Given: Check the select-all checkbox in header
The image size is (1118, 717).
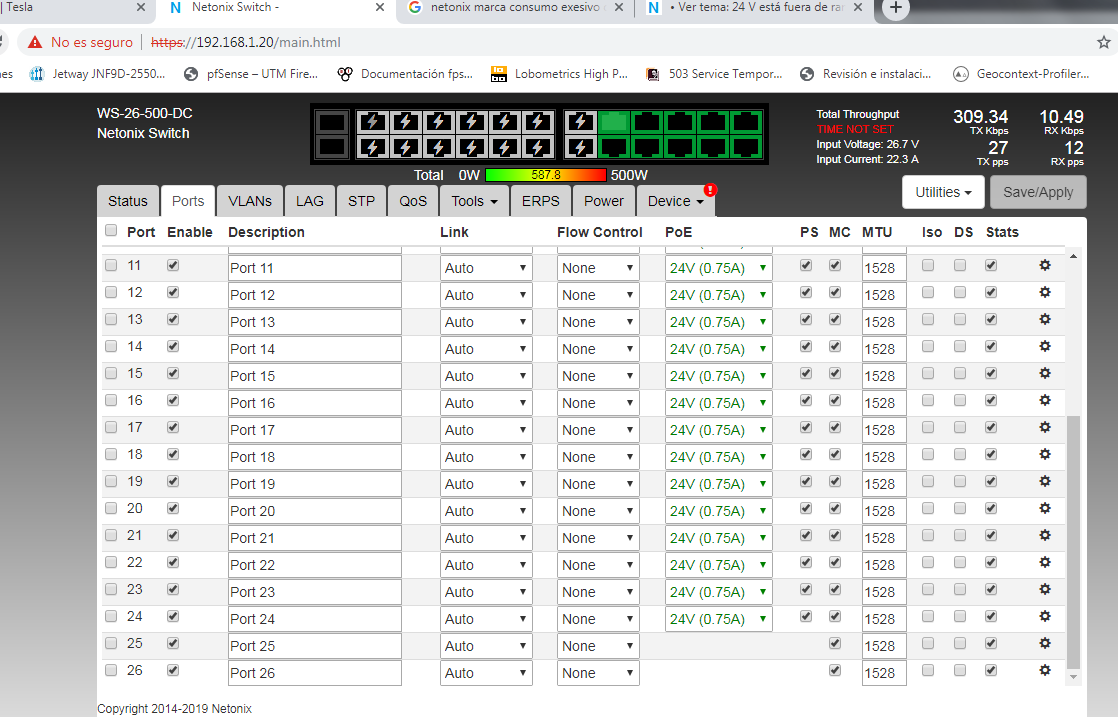Looking at the screenshot, I should click(x=111, y=231).
